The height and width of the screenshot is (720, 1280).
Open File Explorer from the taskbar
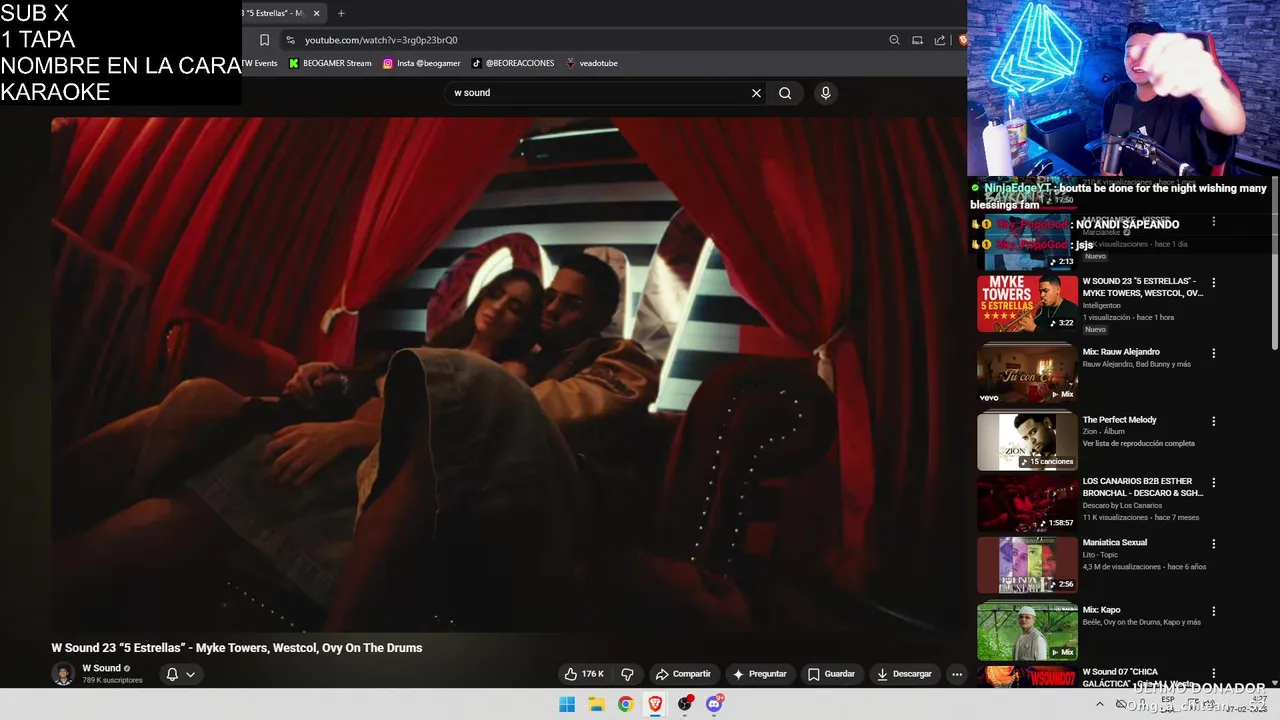pyautogui.click(x=596, y=704)
